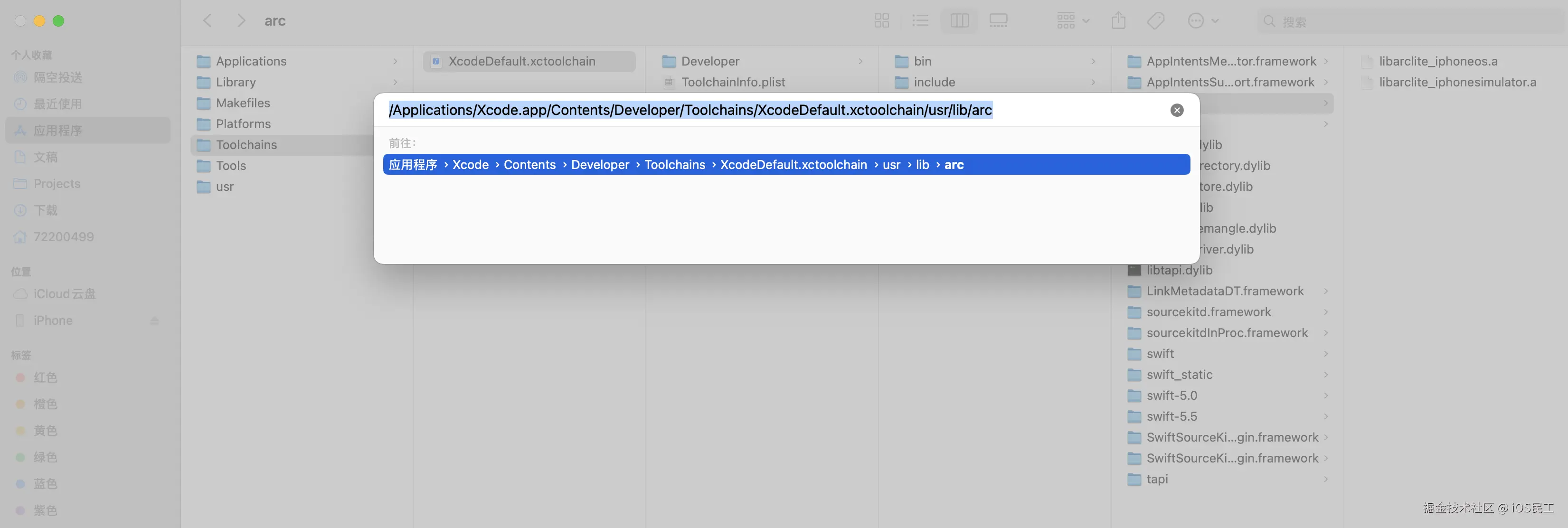This screenshot has width=1568, height=528.
Task: Eject the iPhone device in sidebar
Action: point(154,321)
